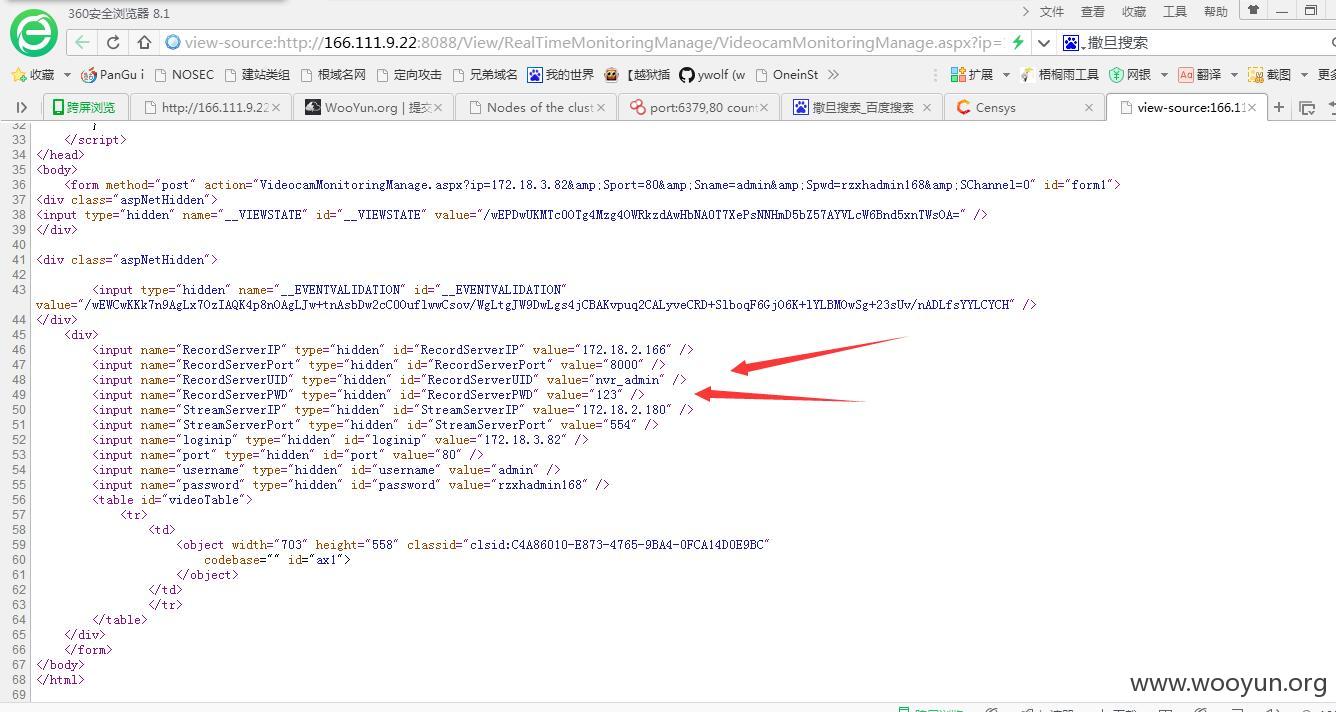The width and height of the screenshot is (1336, 712).
Task: Open search engine selector paw icon
Action: click(1071, 42)
